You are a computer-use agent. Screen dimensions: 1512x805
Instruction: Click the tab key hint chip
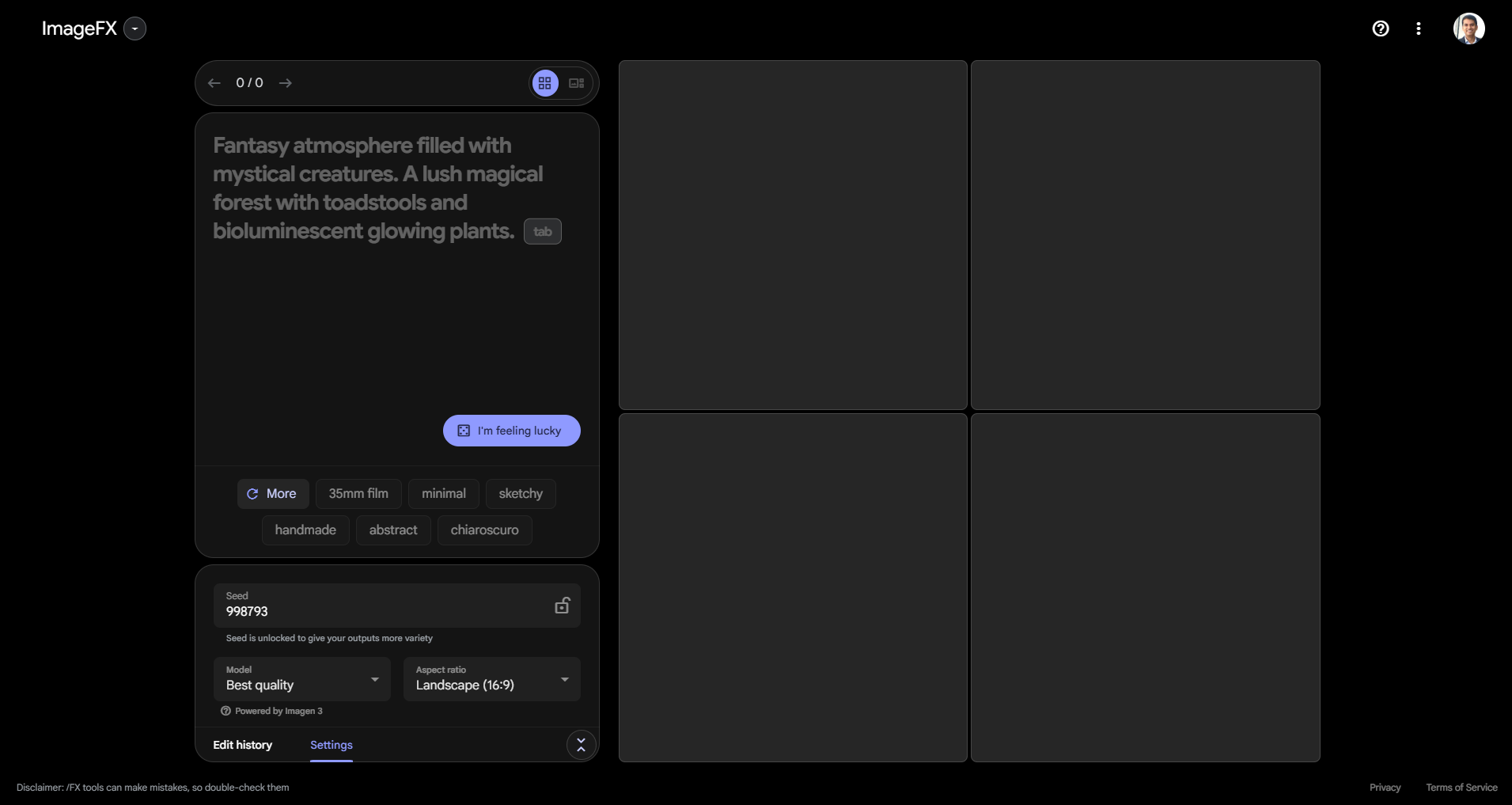[543, 231]
